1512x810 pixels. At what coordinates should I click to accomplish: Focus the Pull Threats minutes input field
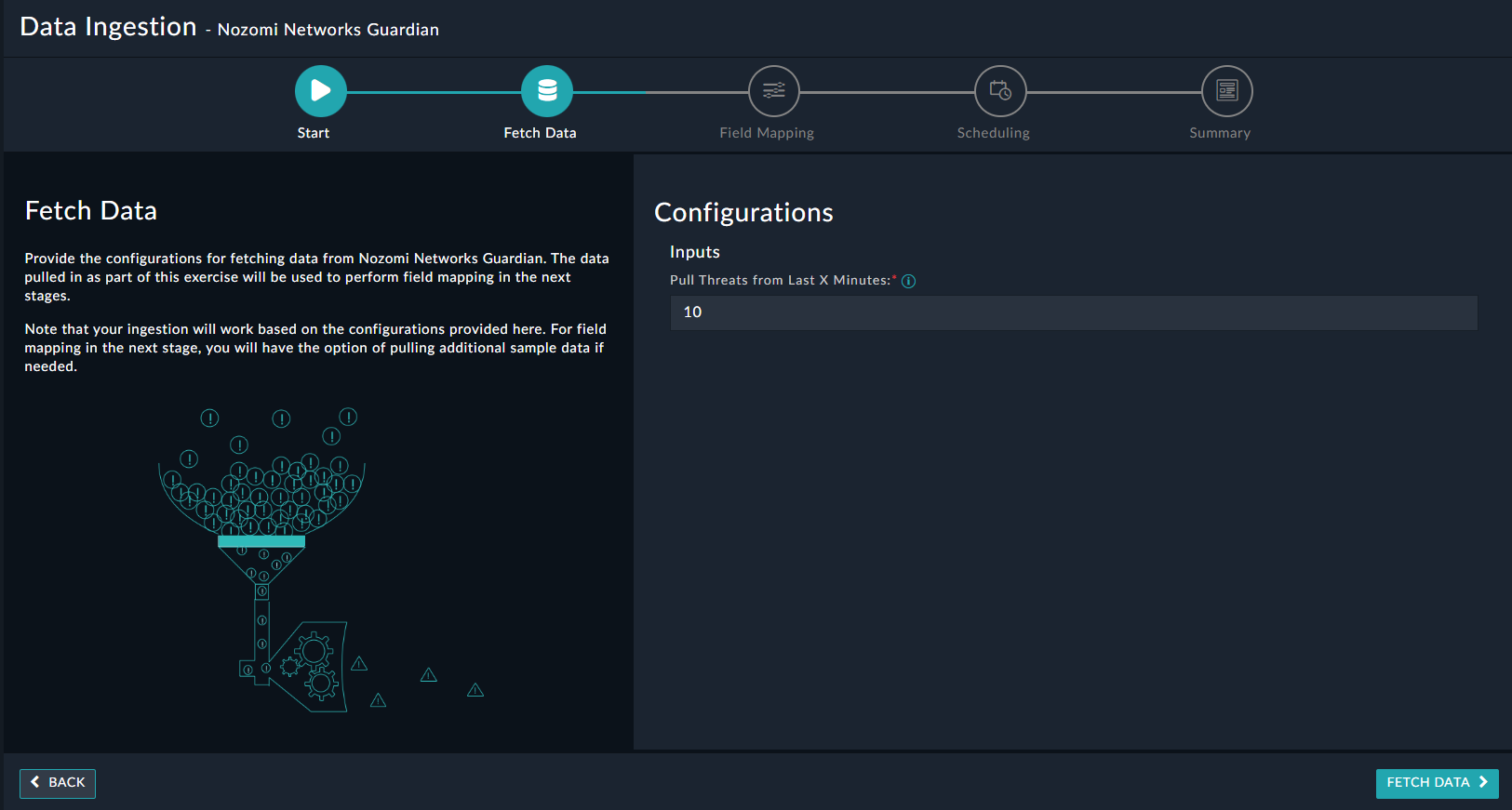(1073, 312)
